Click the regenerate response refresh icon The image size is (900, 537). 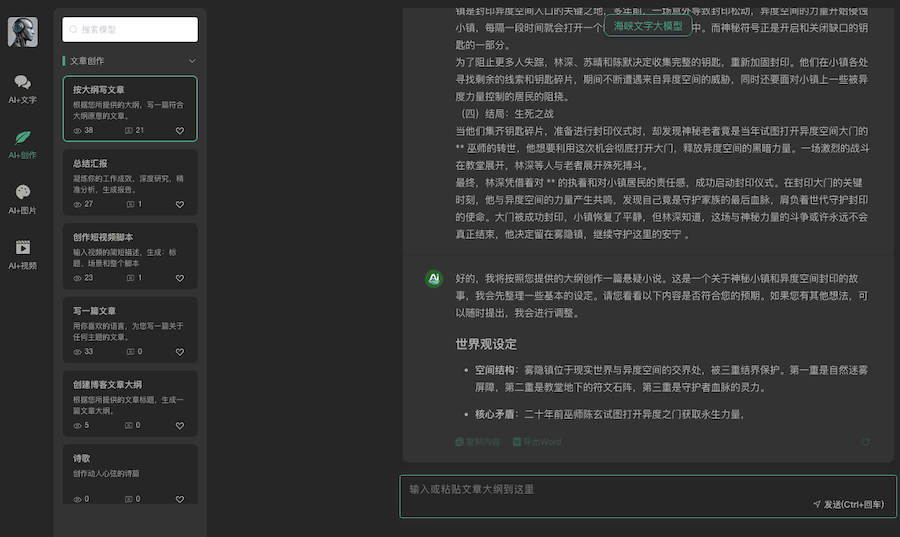(865, 441)
